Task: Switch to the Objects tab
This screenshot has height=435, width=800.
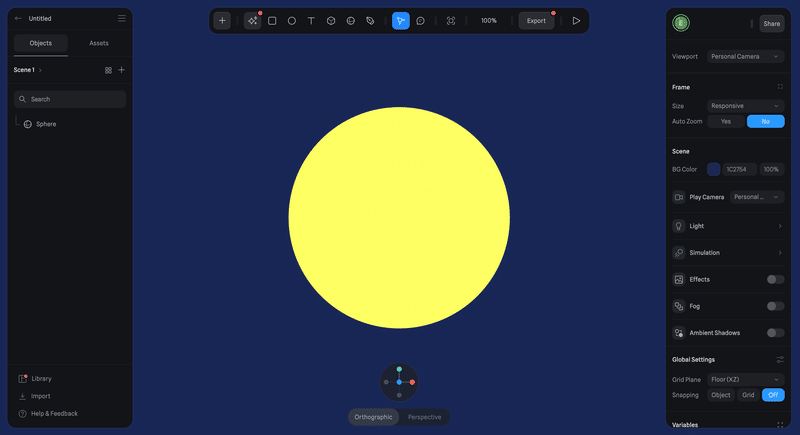Action: (x=41, y=43)
